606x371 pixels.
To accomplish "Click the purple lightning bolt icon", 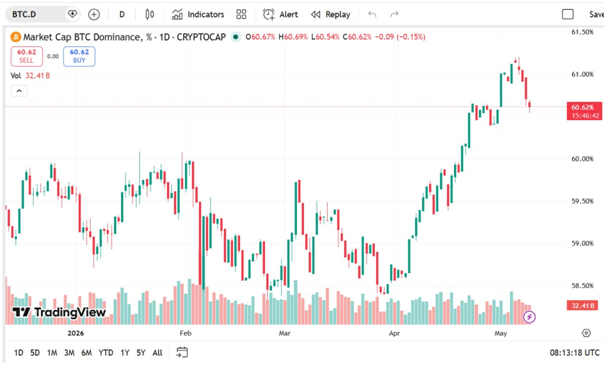I will pos(529,317).
